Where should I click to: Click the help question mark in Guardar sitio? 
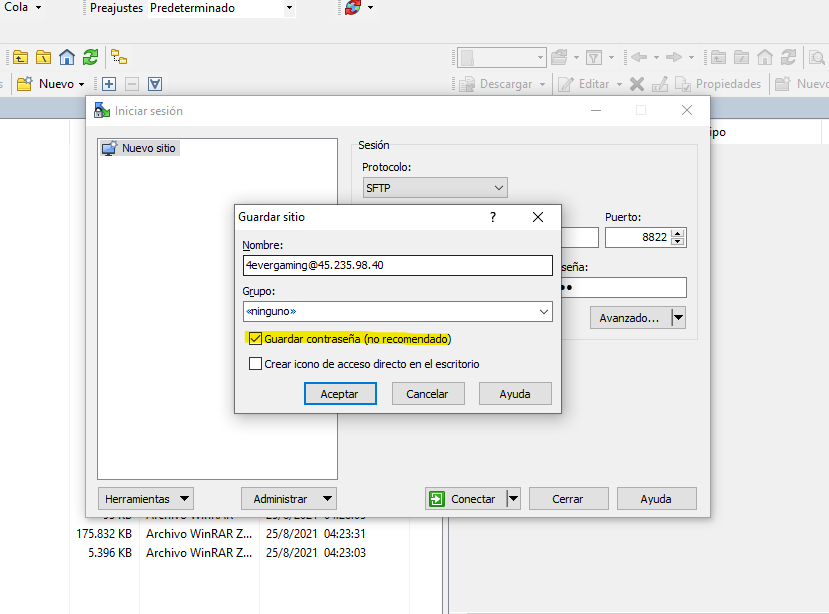492,217
